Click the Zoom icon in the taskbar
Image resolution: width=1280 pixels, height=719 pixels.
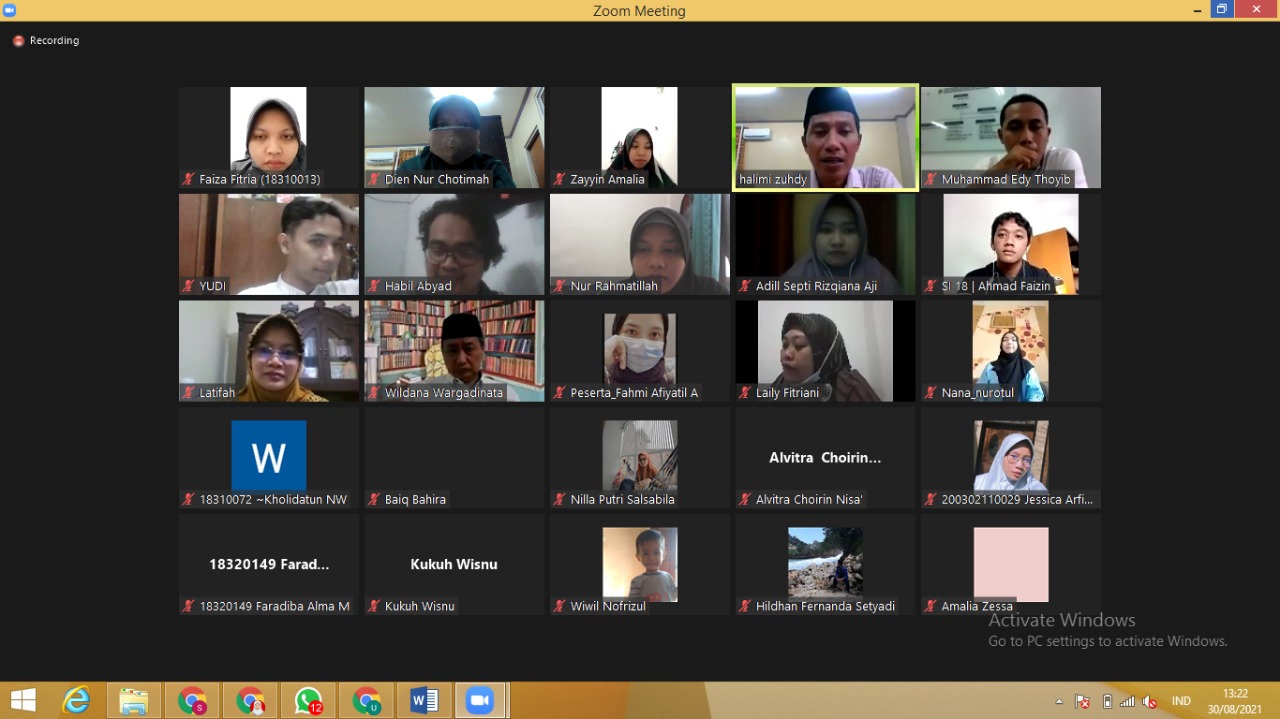[x=481, y=701]
